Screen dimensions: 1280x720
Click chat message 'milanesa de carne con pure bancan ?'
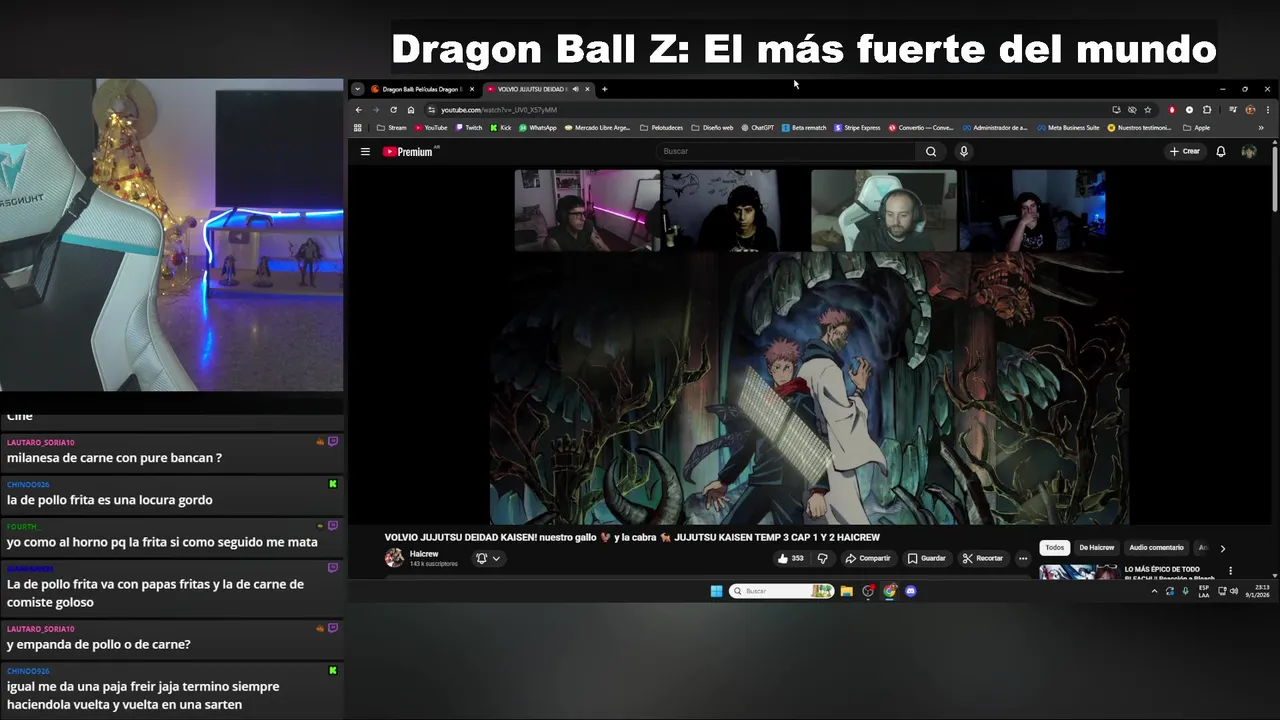pyautogui.click(x=114, y=458)
